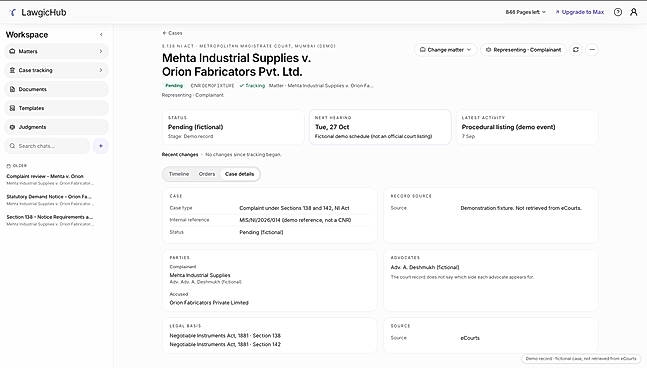
Task: Open Judgments in the sidebar
Action: pyautogui.click(x=56, y=127)
